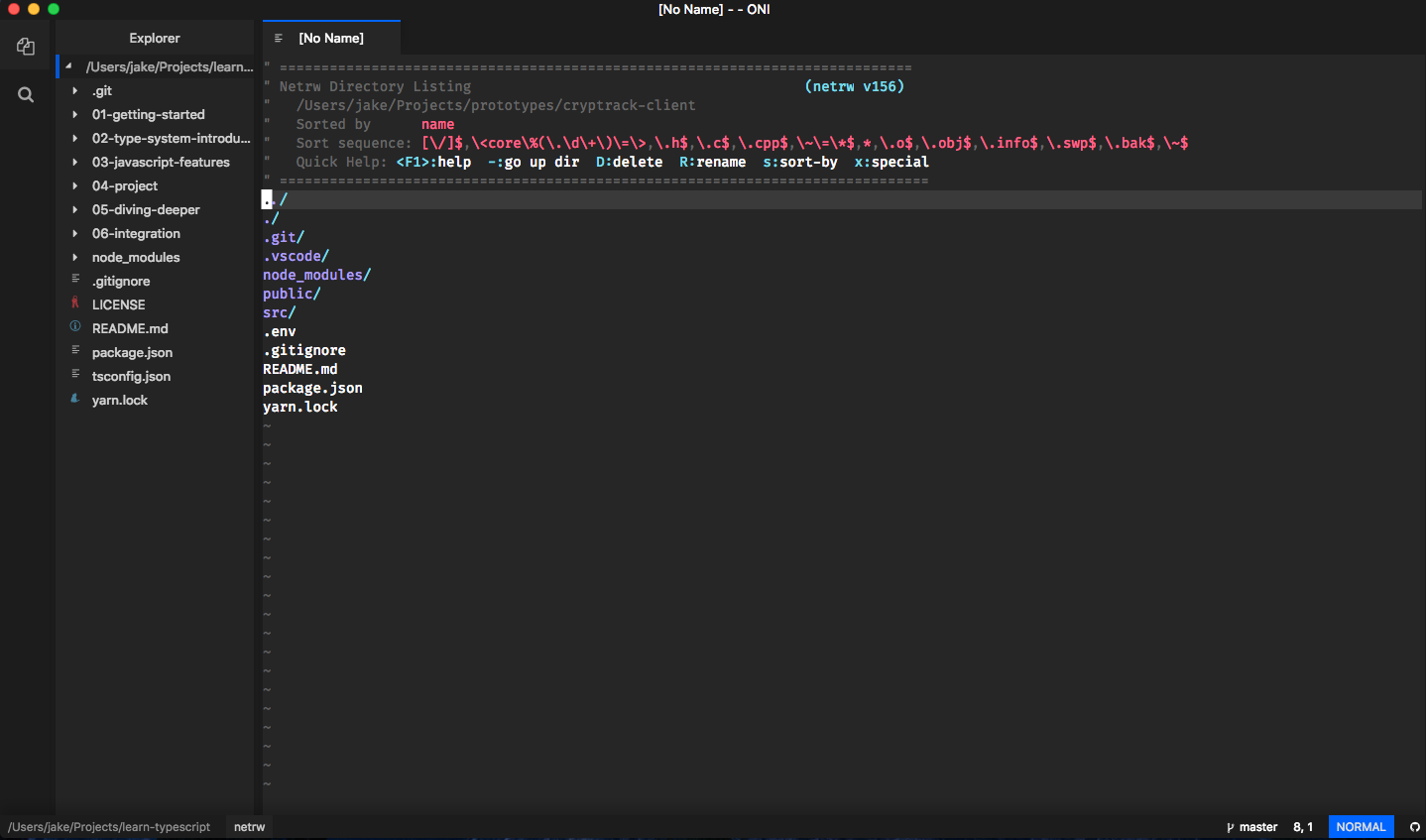Click the -:go up dir help hint

534,162
